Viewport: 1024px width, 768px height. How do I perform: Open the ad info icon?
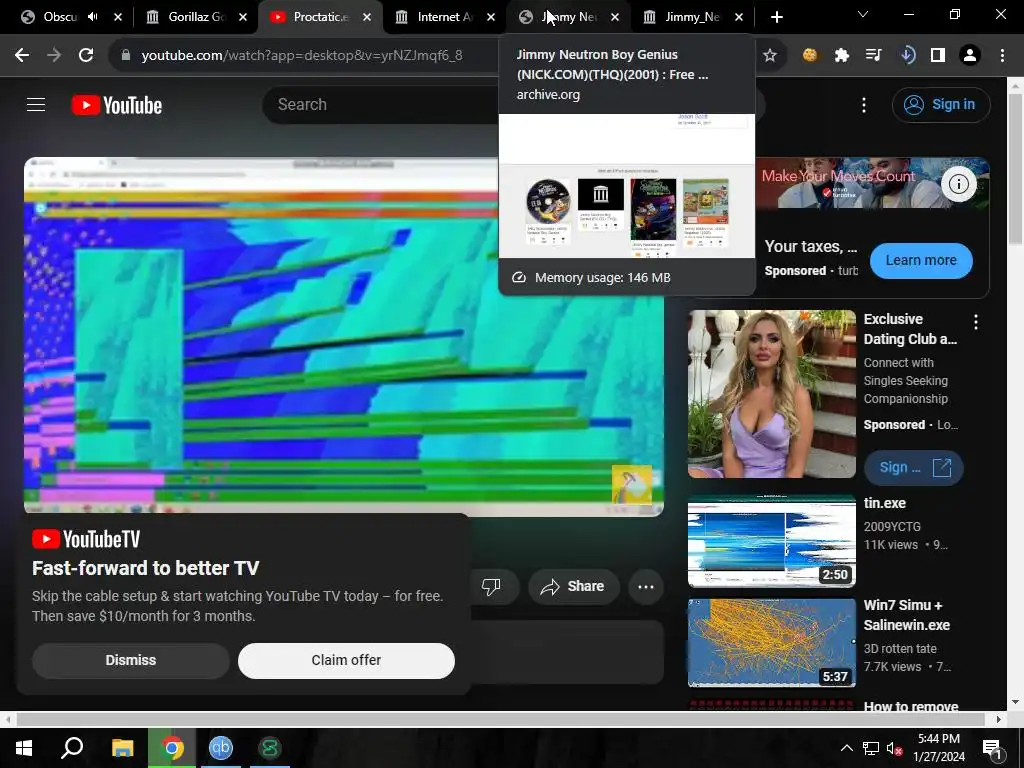tap(959, 184)
